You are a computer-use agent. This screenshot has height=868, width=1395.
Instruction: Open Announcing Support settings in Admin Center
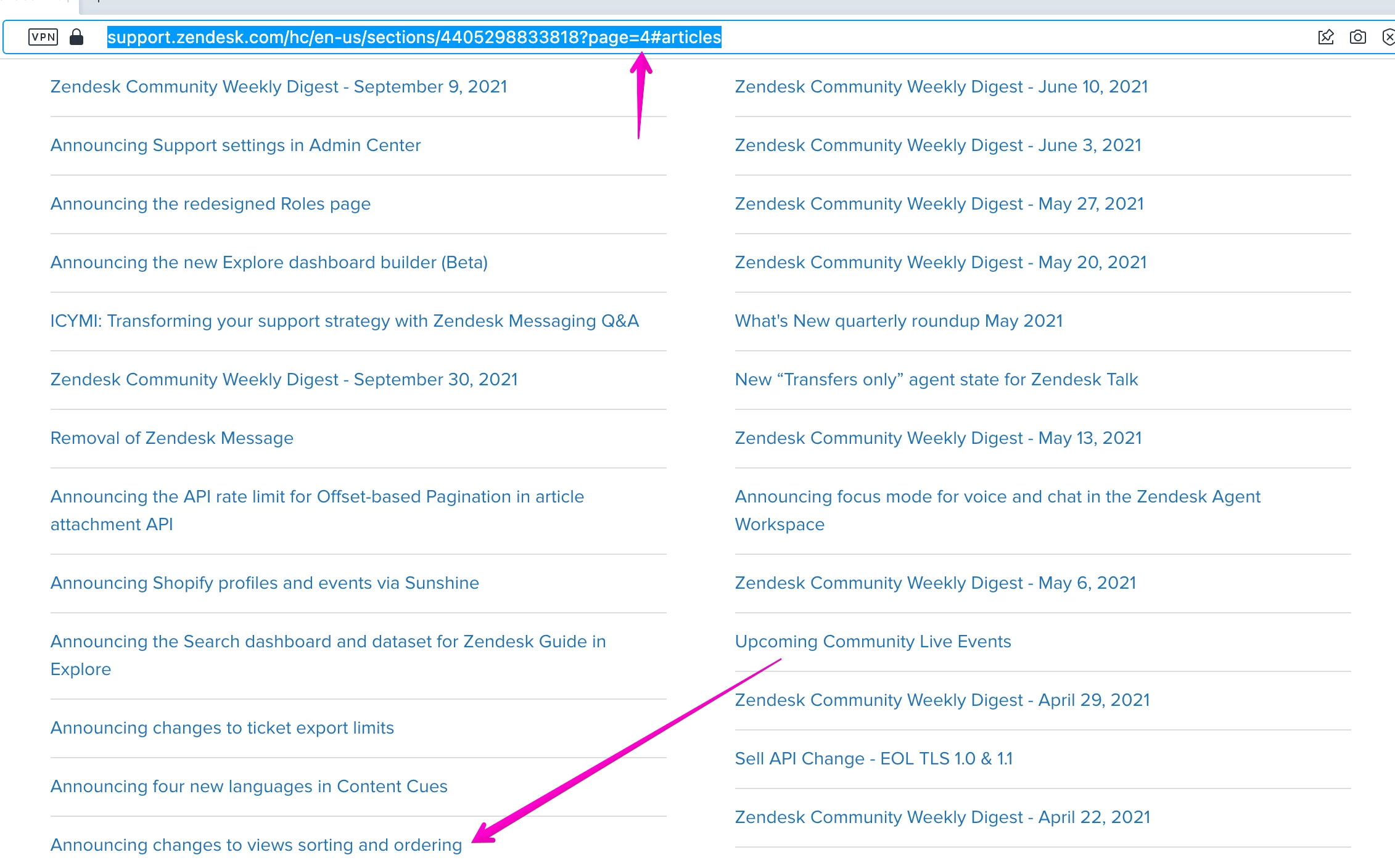(236, 145)
